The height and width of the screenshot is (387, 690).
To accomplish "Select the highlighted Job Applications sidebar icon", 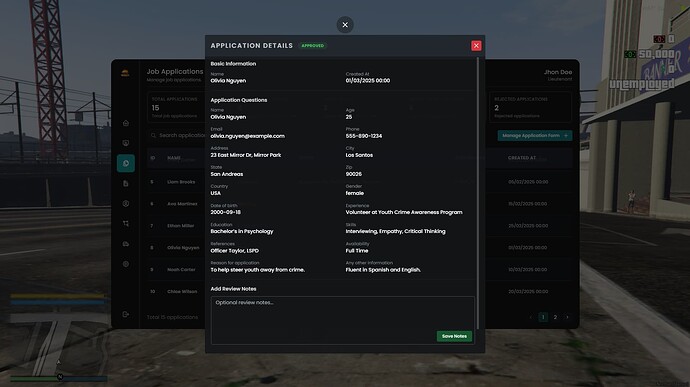I will (x=126, y=163).
